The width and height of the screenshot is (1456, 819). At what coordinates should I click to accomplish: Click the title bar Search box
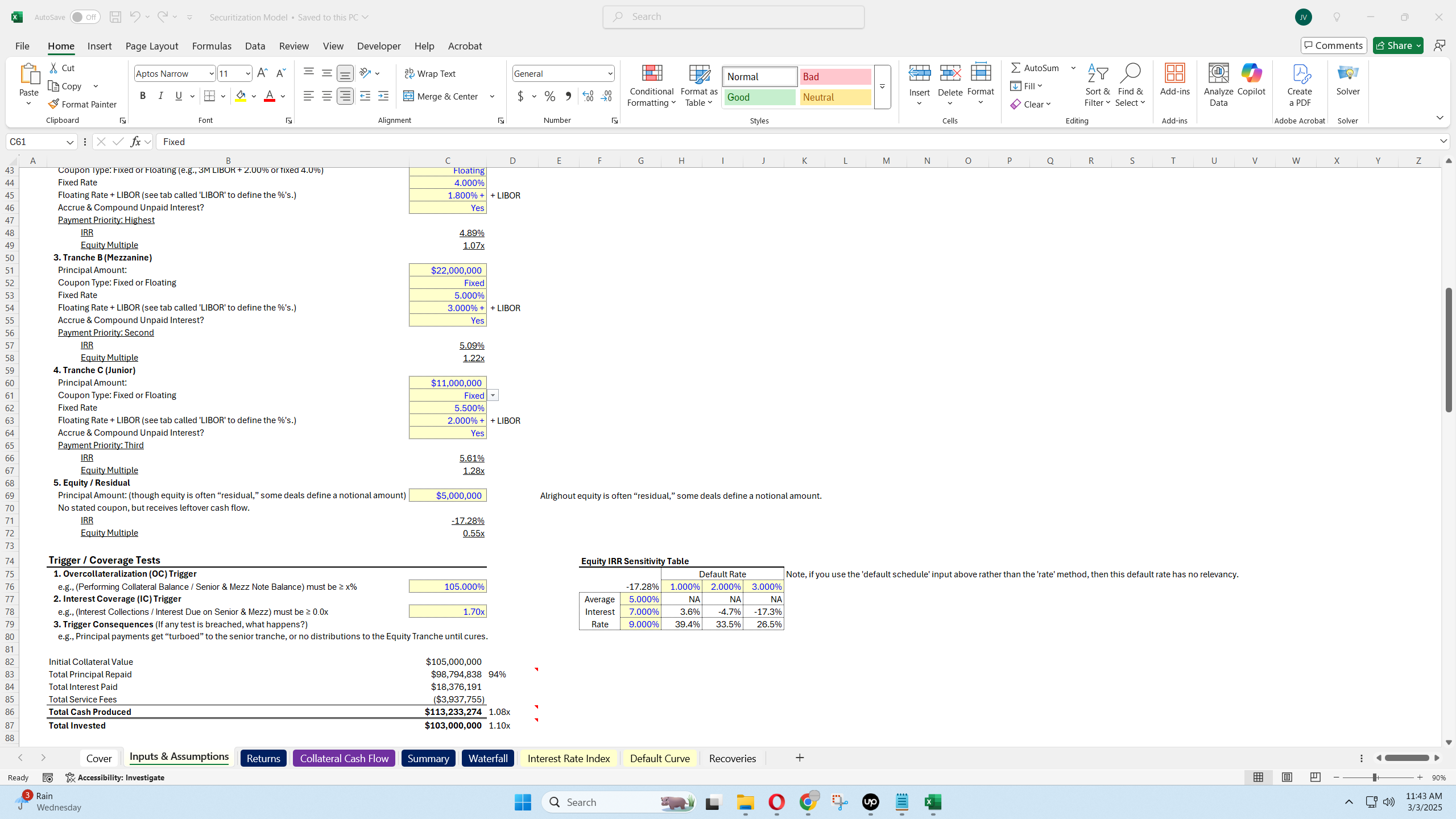point(734,17)
